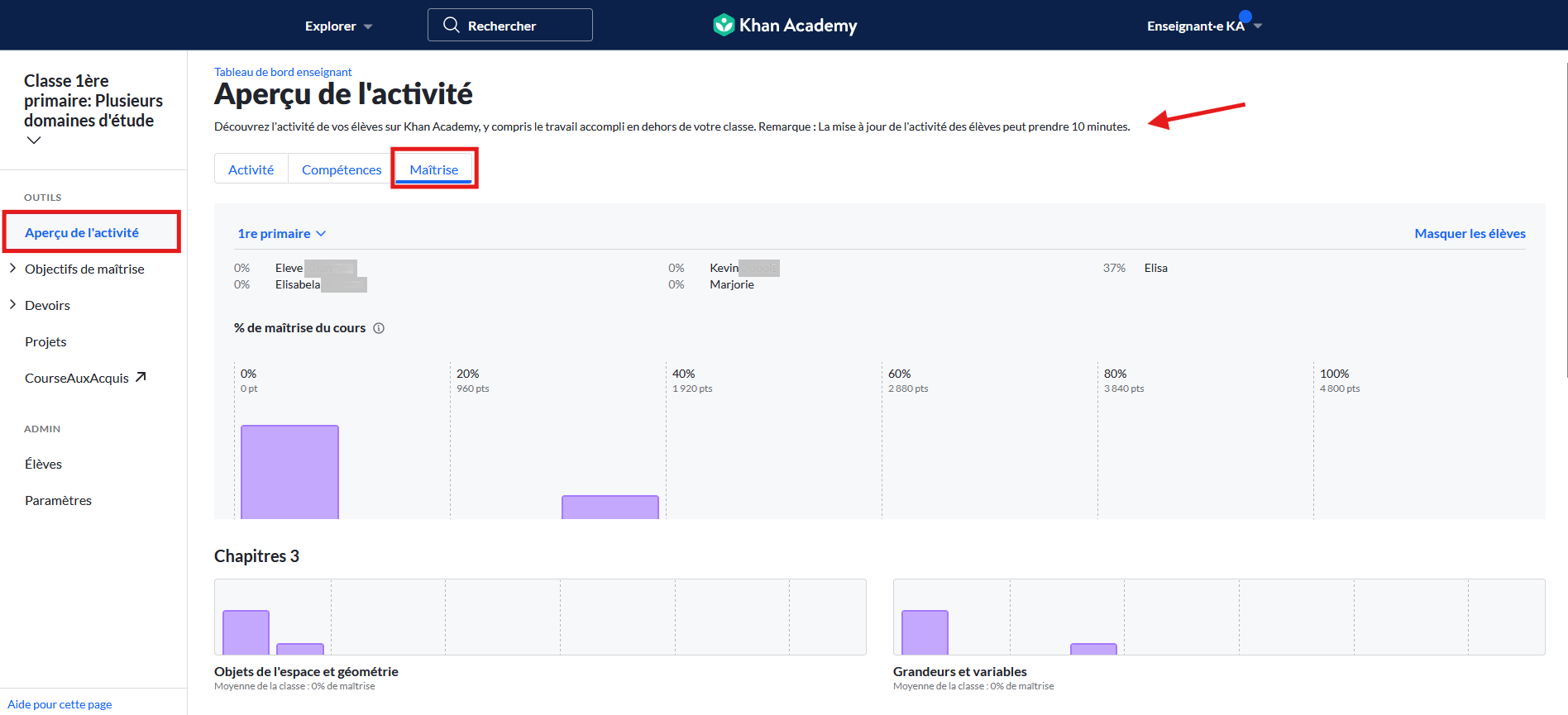
Task: Click student name Marjorie
Action: (732, 284)
